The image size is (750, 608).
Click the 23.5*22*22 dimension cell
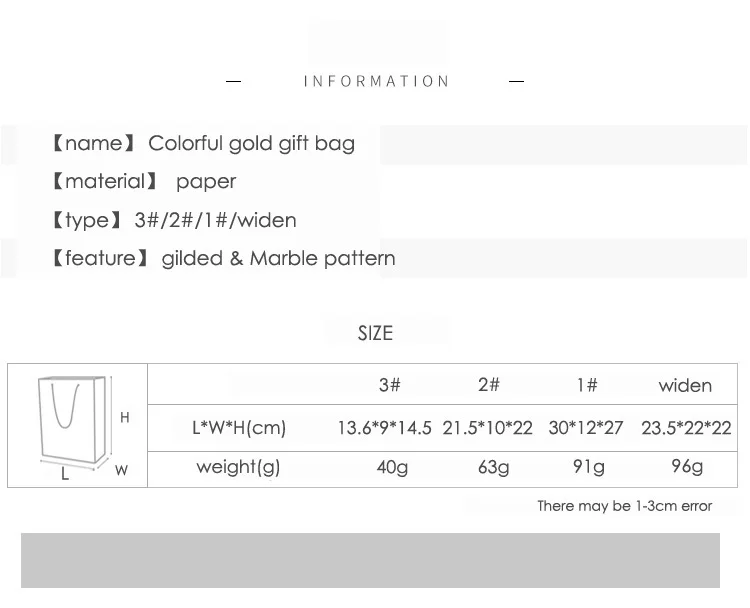click(686, 428)
